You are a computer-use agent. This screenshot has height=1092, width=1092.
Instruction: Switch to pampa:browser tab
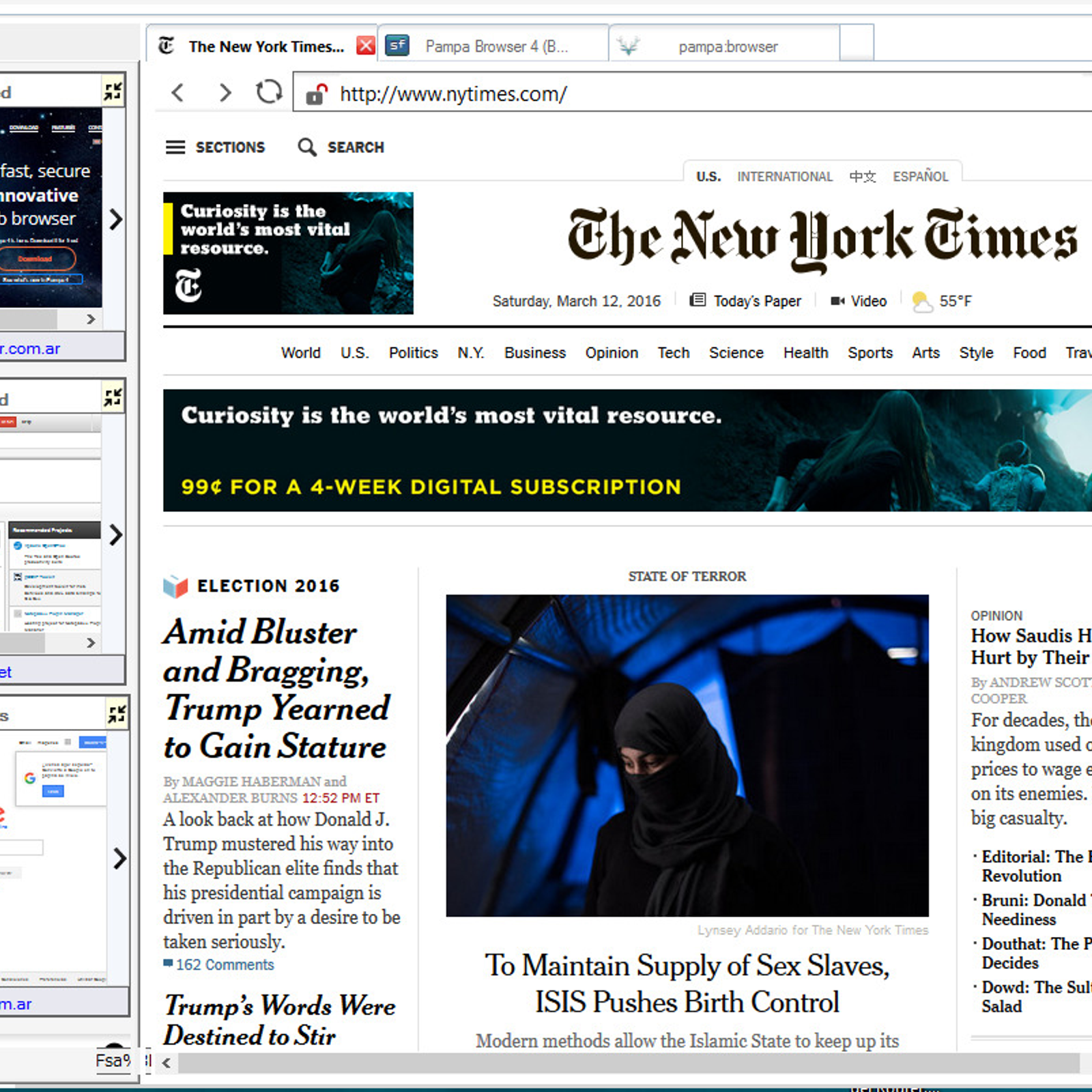(x=725, y=46)
